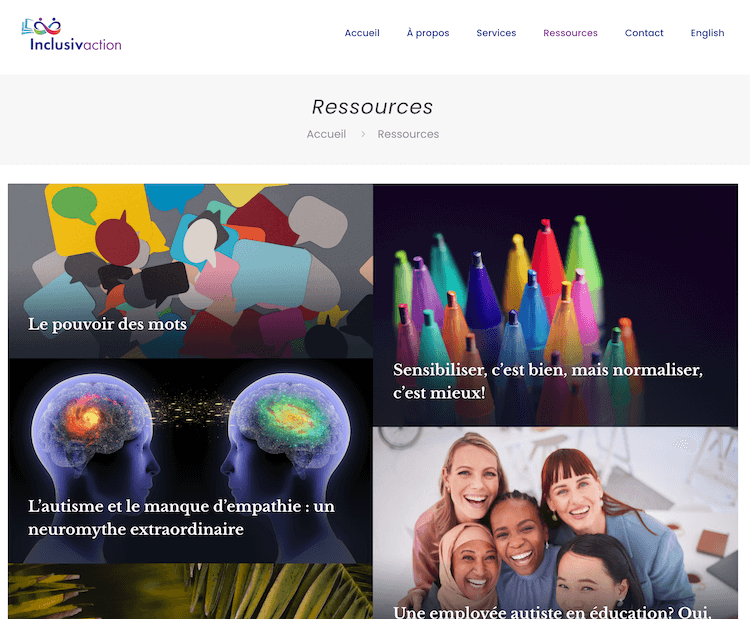Click the Ressources breadcrumb item

tap(408, 134)
